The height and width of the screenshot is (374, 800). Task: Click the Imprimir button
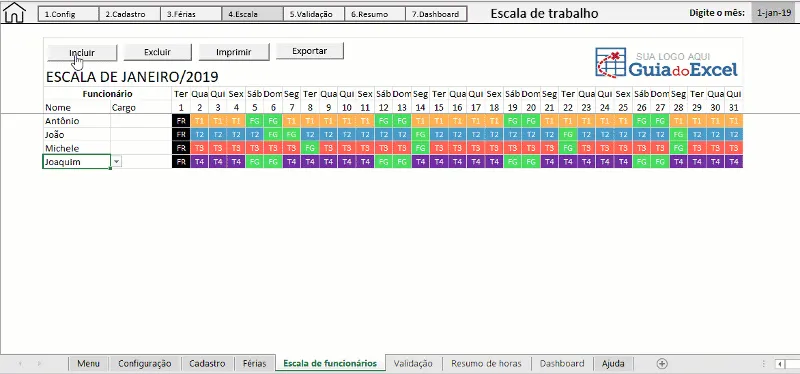click(x=234, y=52)
